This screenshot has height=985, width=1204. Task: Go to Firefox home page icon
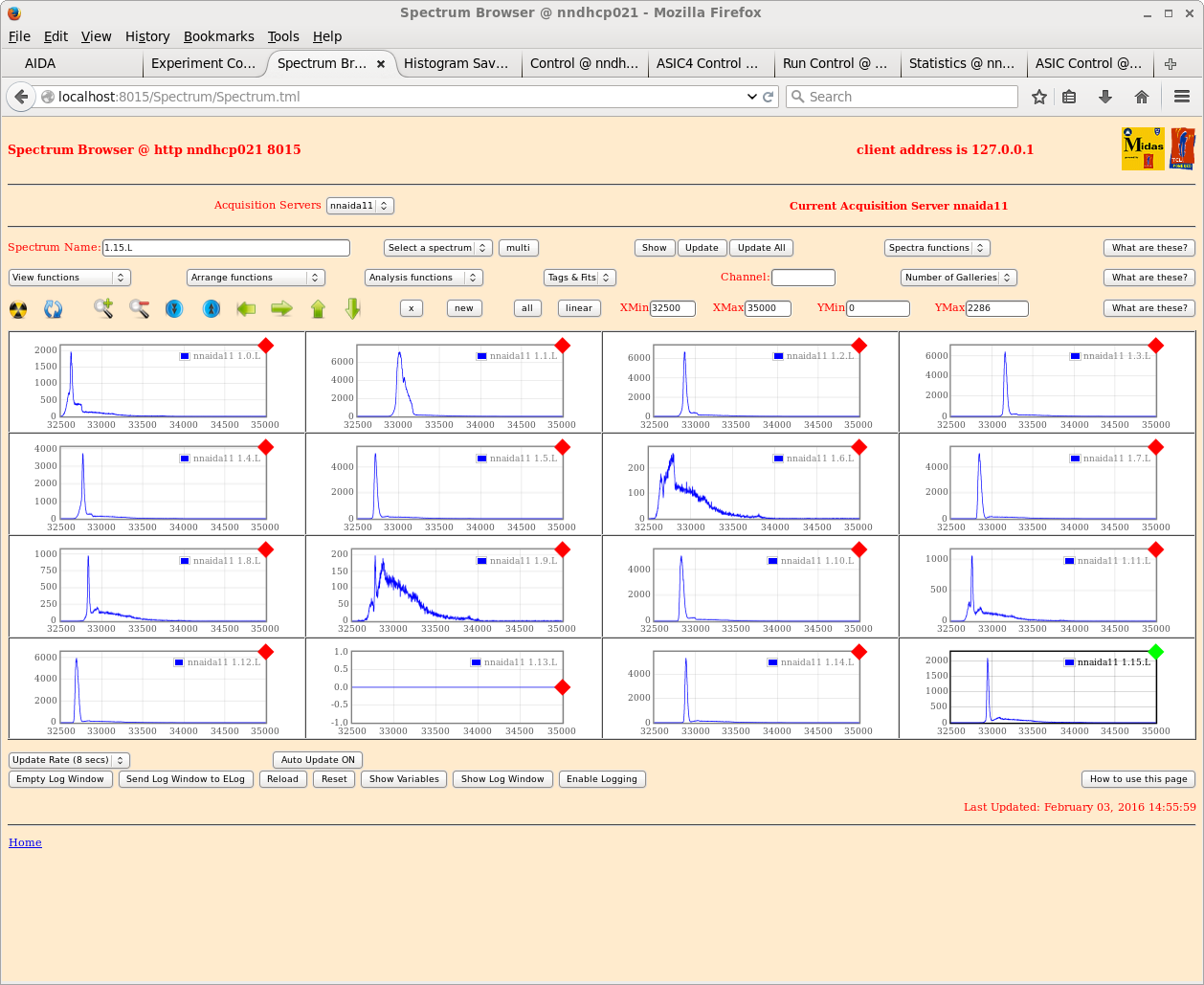tap(1142, 97)
